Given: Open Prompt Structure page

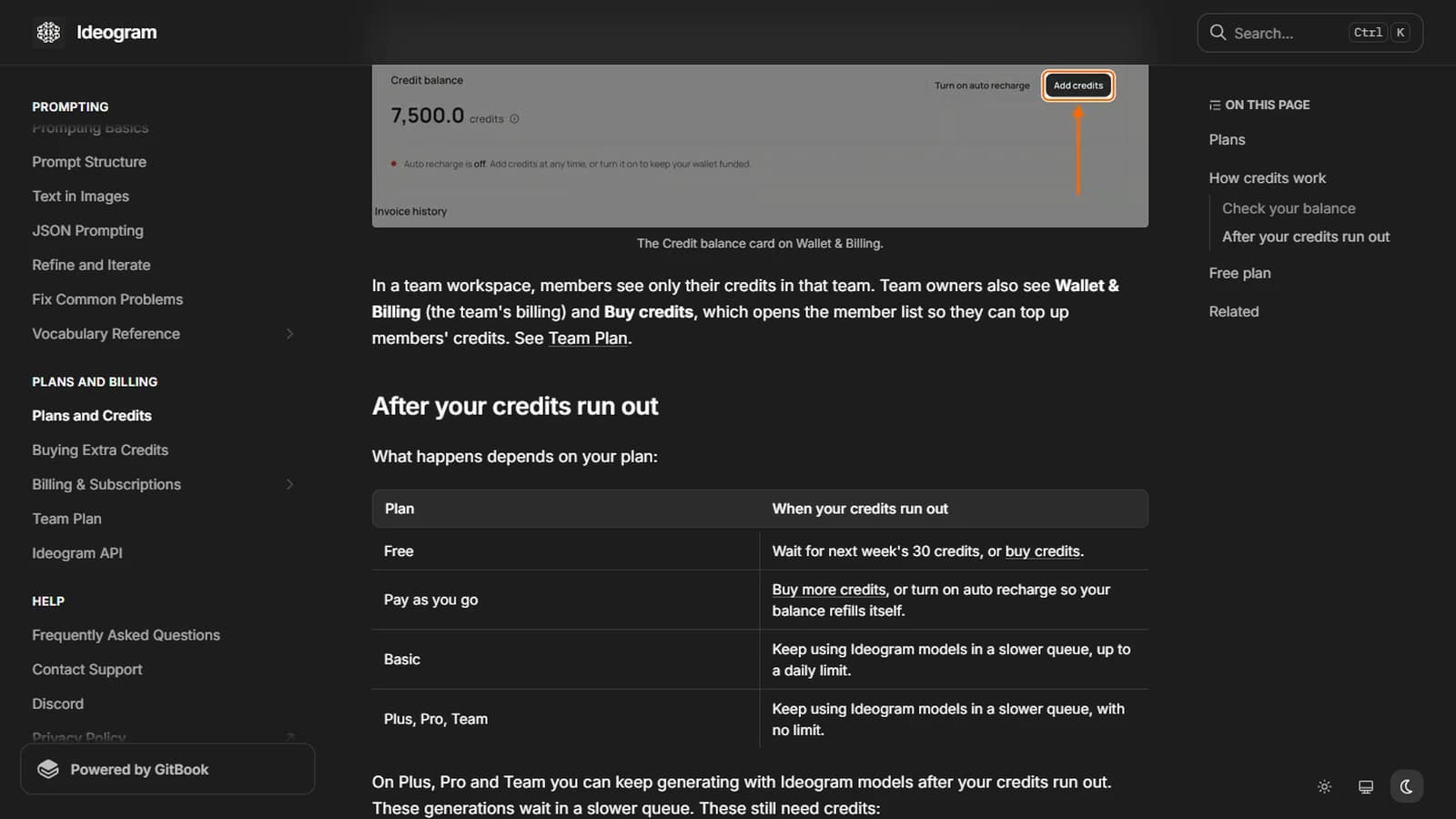Looking at the screenshot, I should tap(89, 162).
